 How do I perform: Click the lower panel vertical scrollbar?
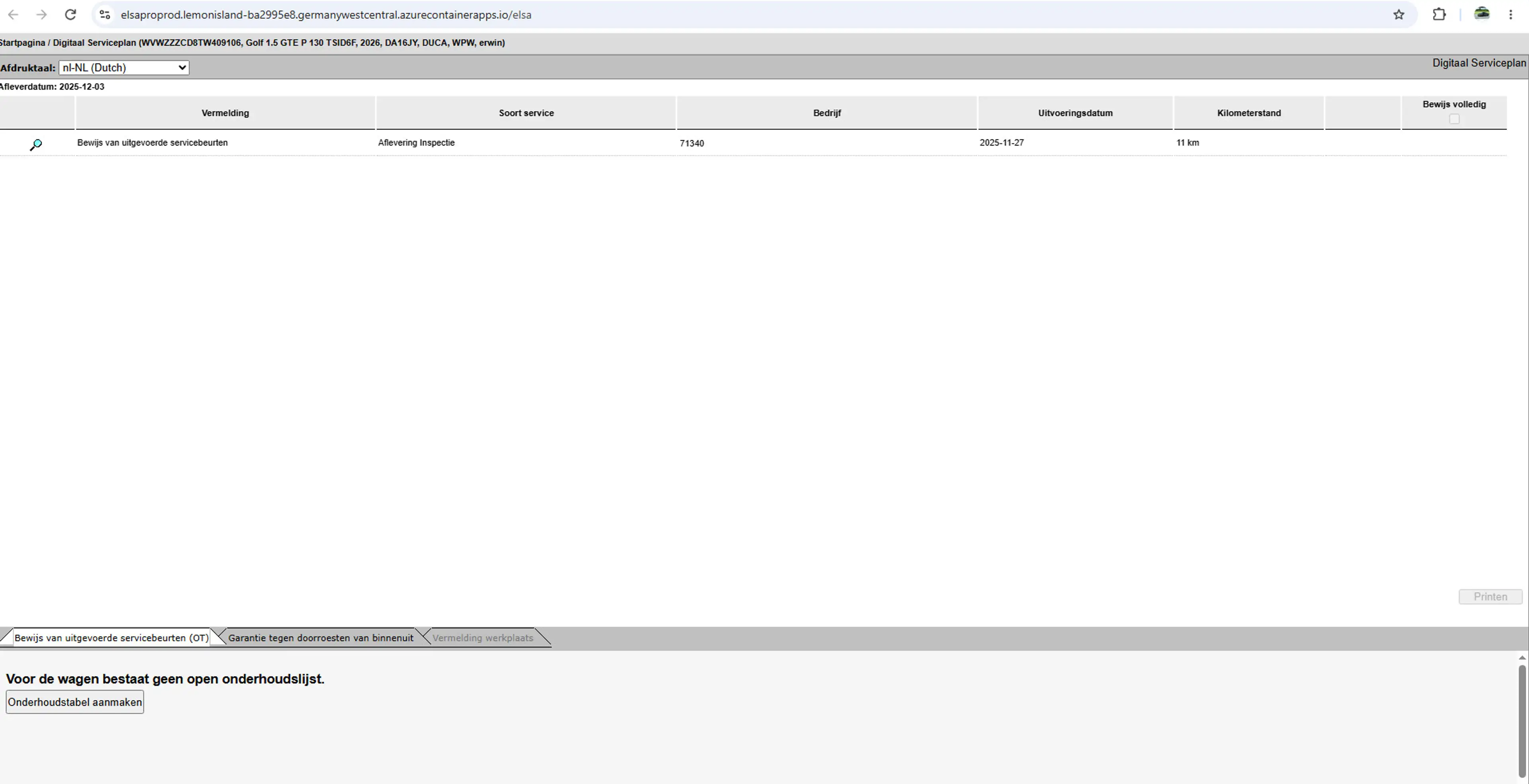(1522, 721)
